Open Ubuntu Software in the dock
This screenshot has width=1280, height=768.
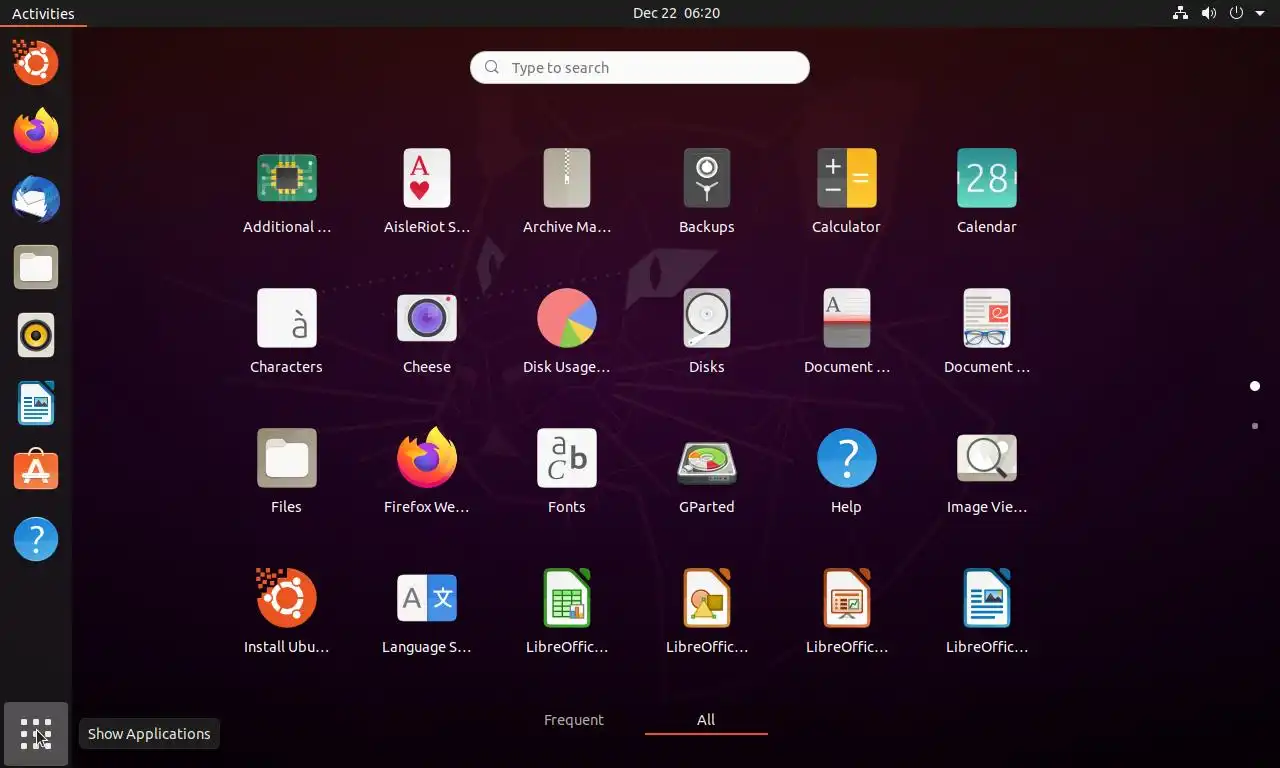click(36, 471)
